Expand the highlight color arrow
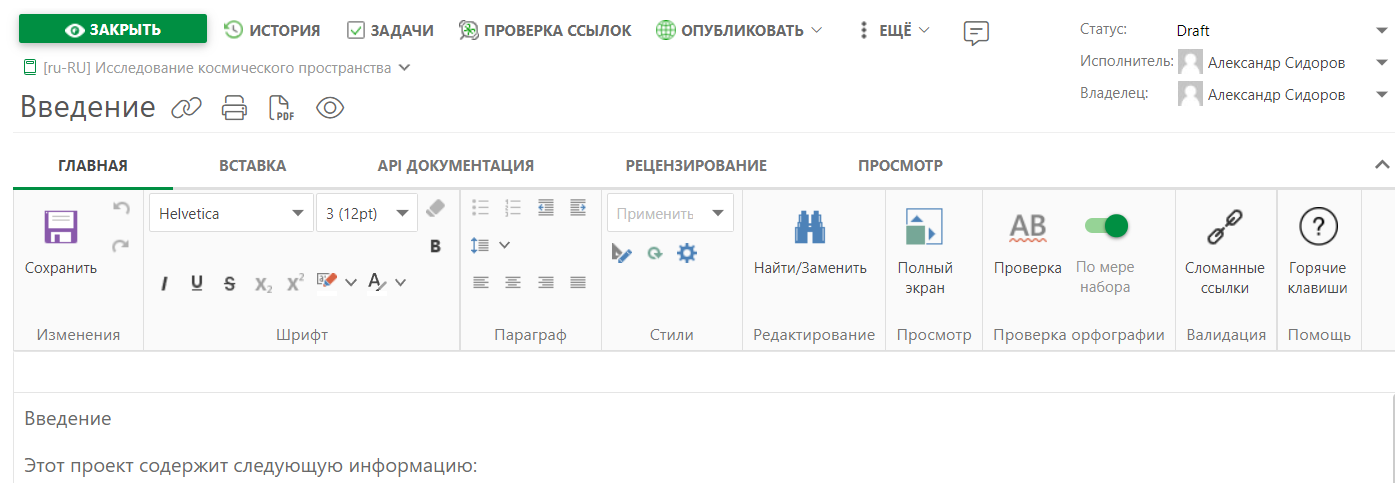The width and height of the screenshot is (1395, 483). [351, 283]
